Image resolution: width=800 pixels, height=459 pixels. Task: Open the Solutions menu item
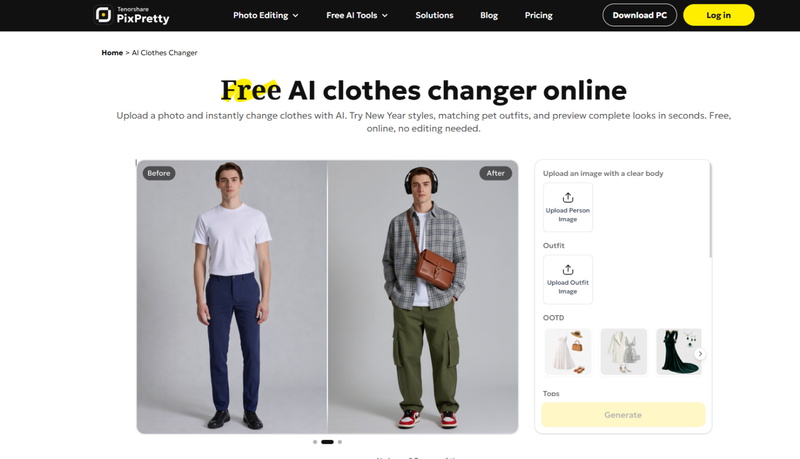434,15
